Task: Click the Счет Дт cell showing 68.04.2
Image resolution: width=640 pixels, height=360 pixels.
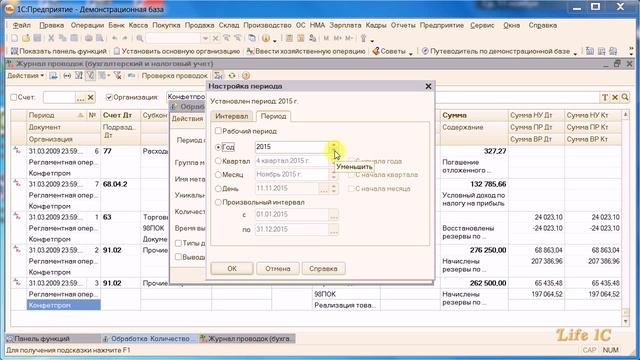Action: (120, 184)
